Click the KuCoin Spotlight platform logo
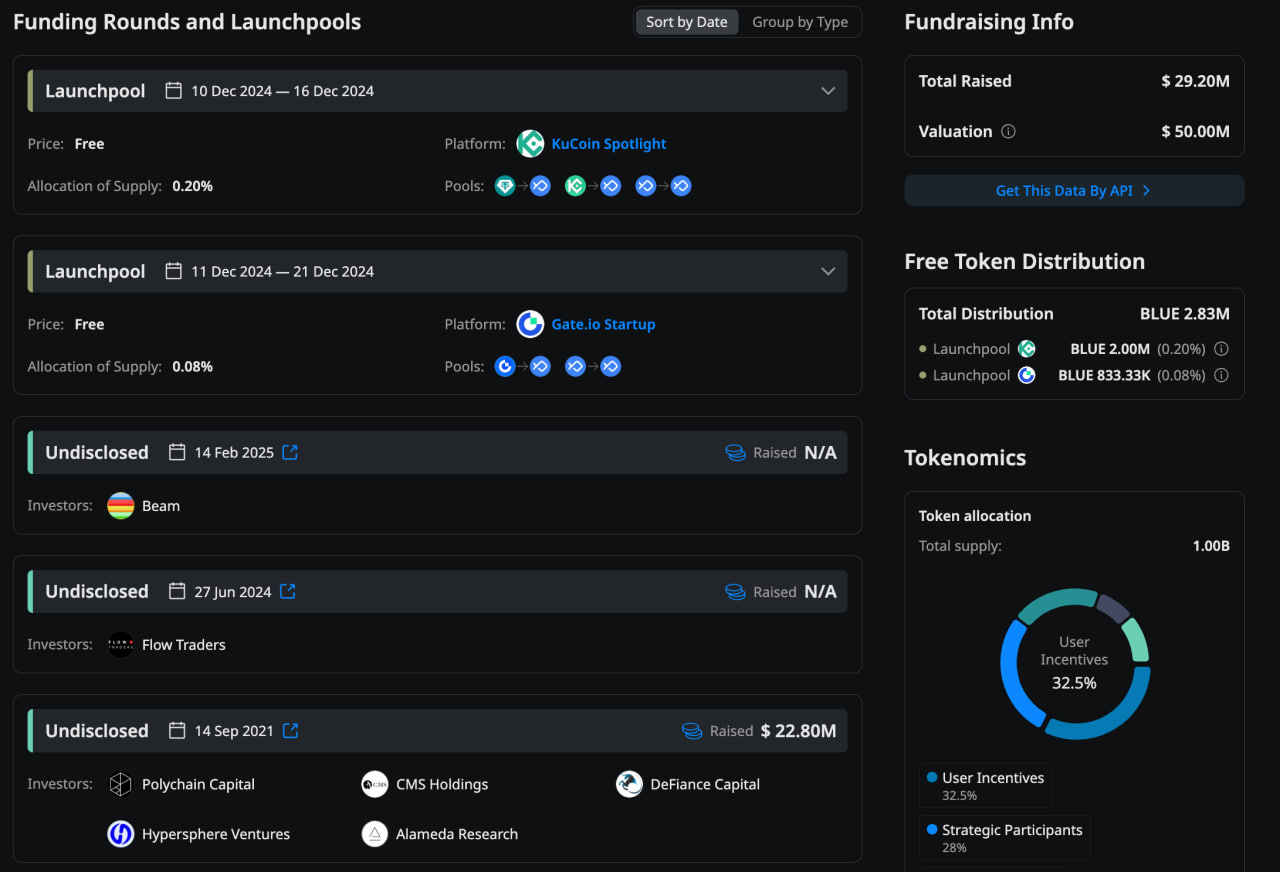The image size is (1280, 872). pos(530,144)
